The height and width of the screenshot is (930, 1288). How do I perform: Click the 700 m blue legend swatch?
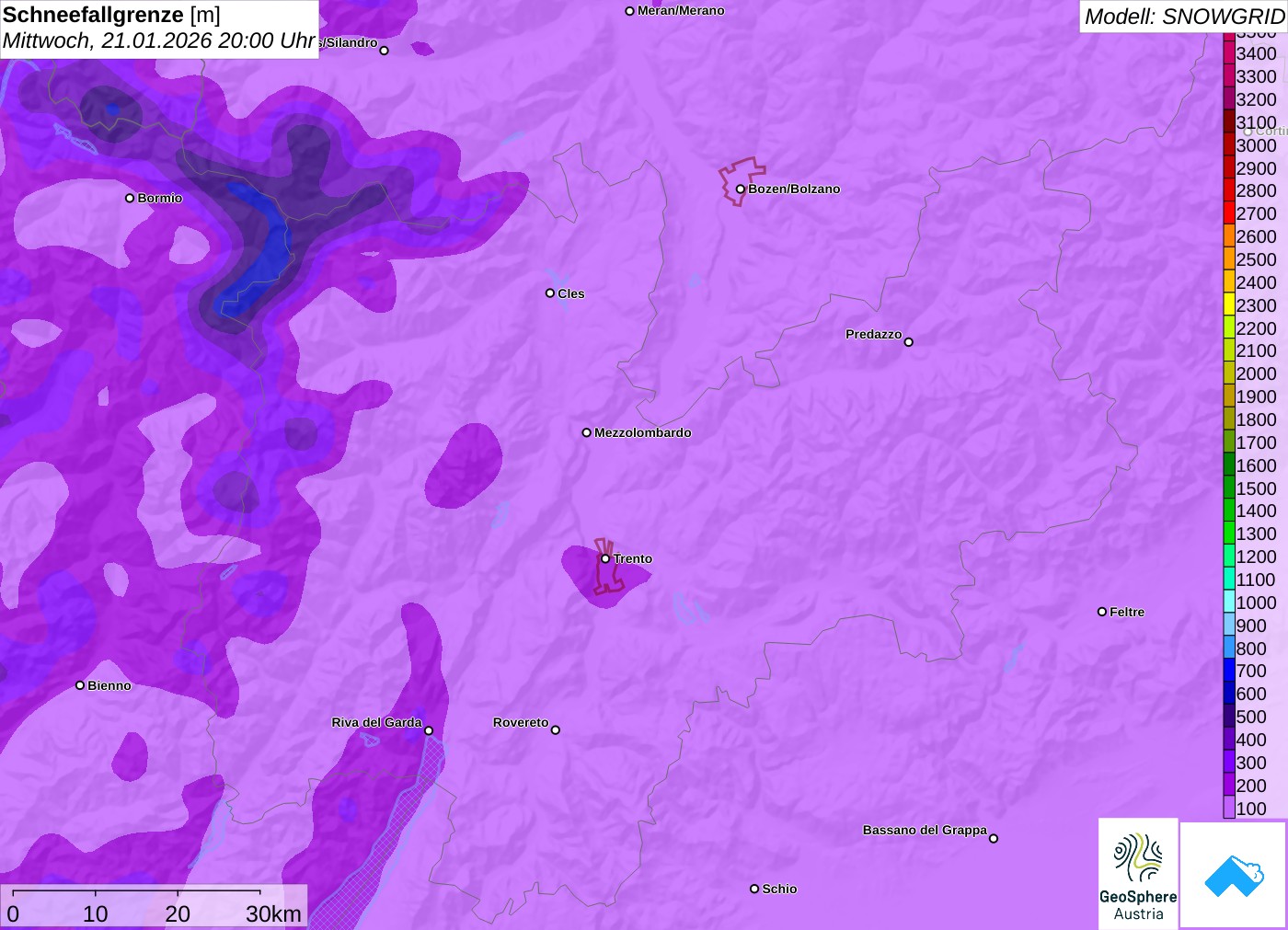1229,671
